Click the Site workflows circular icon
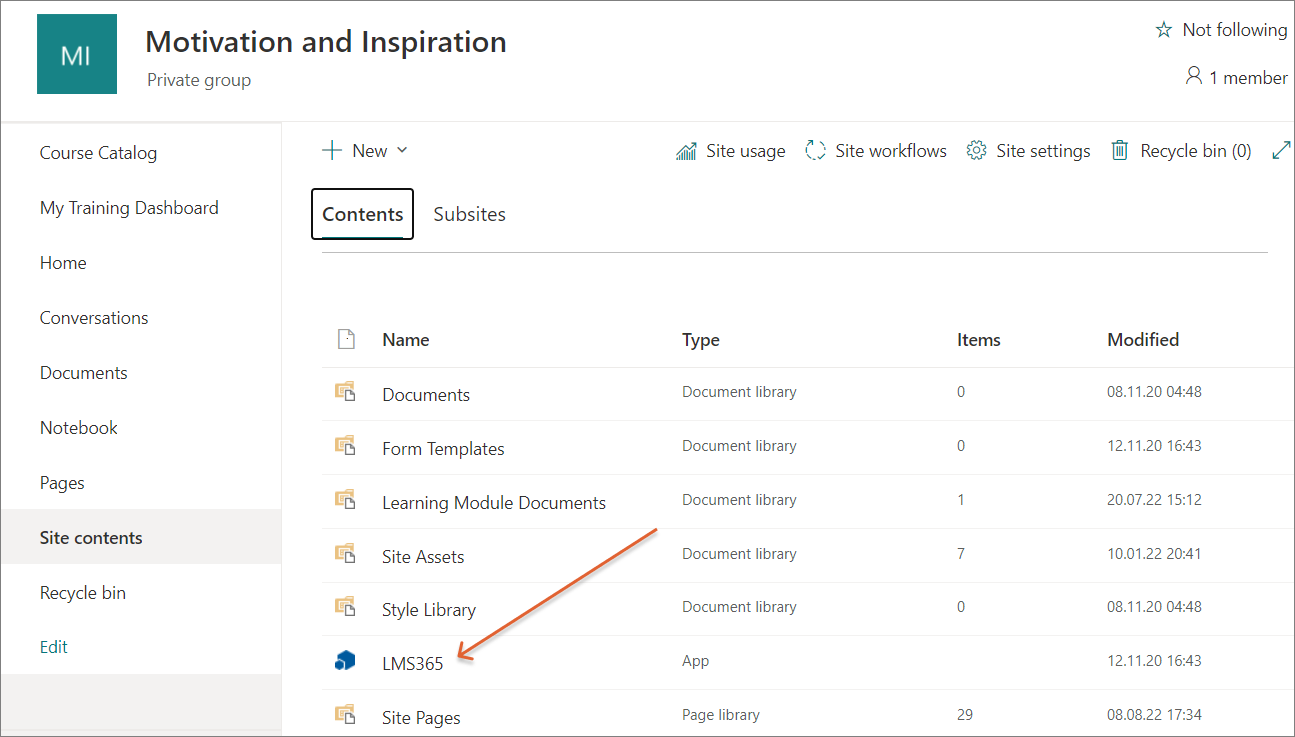This screenshot has height=737, width=1295. [x=816, y=151]
